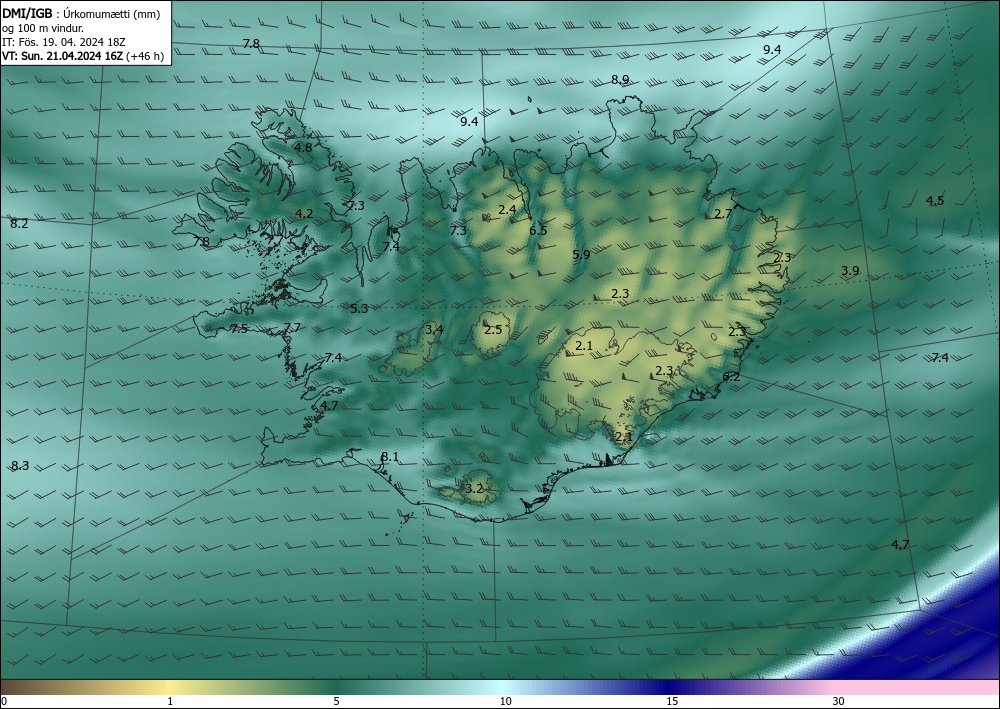Click the 2.5 value over the central glacier
This screenshot has height=709, width=1000.
pyautogui.click(x=493, y=330)
